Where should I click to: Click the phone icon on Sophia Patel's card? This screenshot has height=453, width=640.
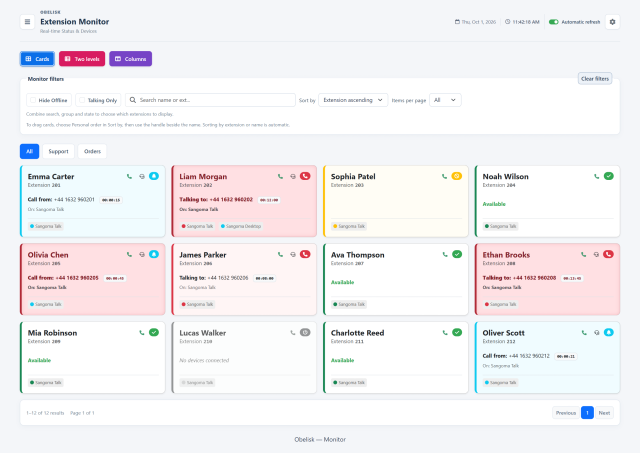point(444,176)
